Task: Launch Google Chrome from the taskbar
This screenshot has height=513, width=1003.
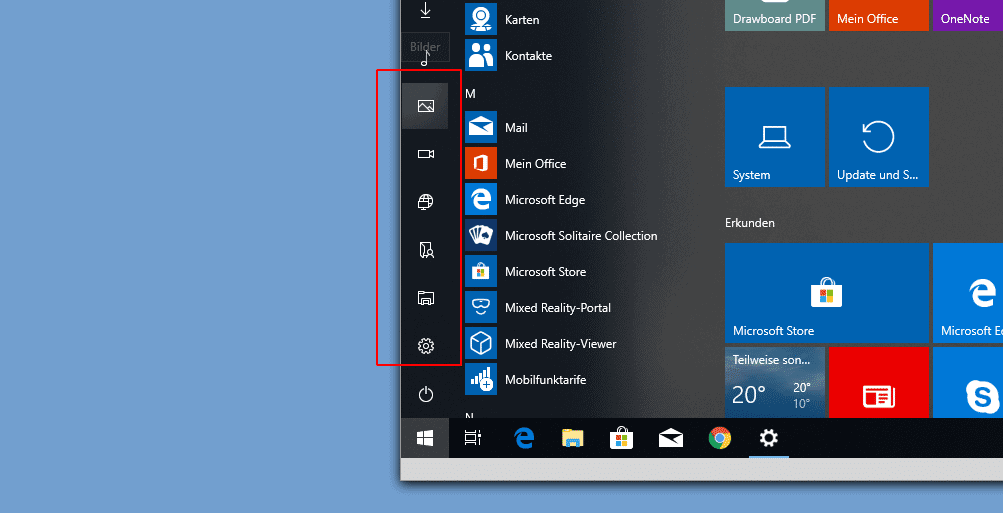Action: (720, 438)
